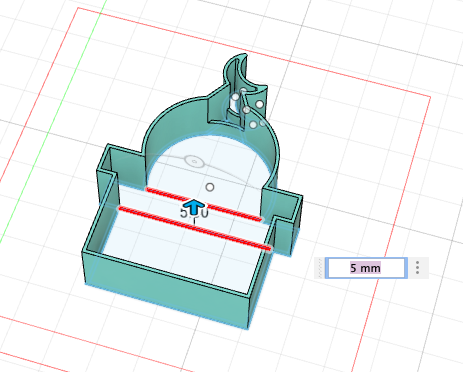Click the drag grip left of the 5 mm field
The image size is (463, 372).
click(320, 268)
